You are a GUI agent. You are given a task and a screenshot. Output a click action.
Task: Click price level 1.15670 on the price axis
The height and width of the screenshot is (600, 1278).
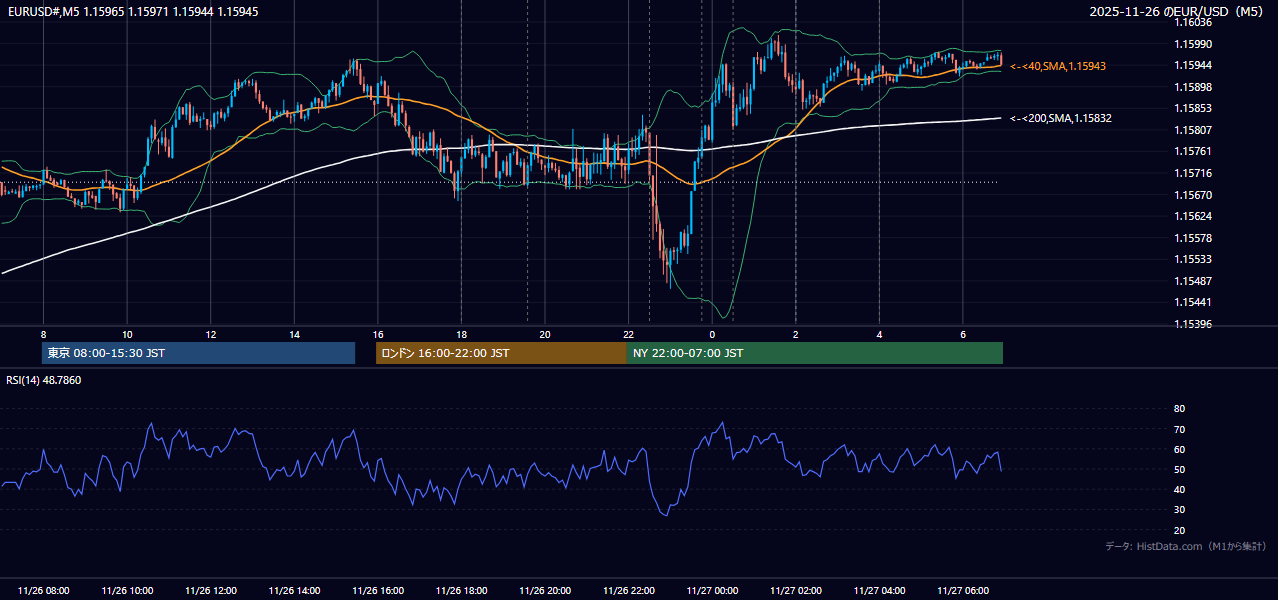coord(1193,195)
